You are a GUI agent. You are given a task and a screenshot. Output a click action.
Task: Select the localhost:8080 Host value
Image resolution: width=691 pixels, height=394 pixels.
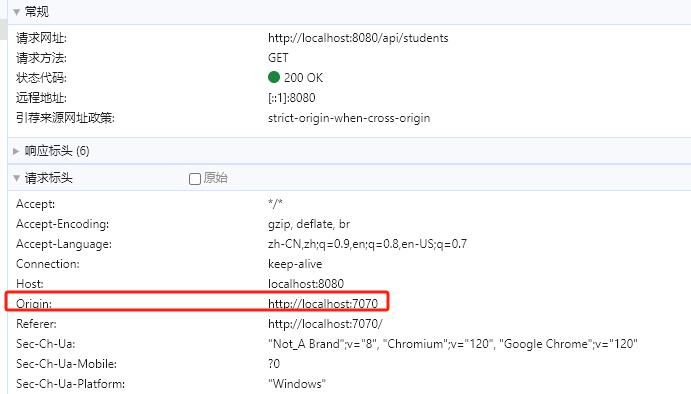click(306, 284)
